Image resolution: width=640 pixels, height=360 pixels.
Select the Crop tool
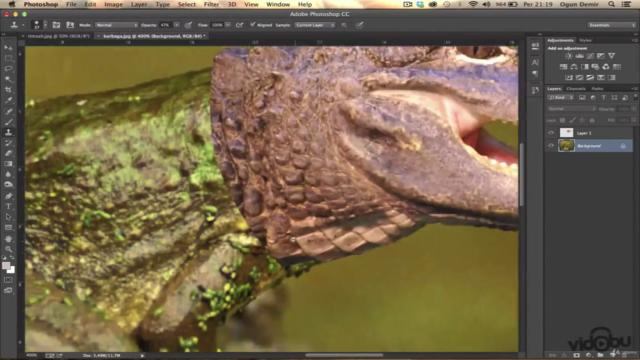pyautogui.click(x=8, y=90)
